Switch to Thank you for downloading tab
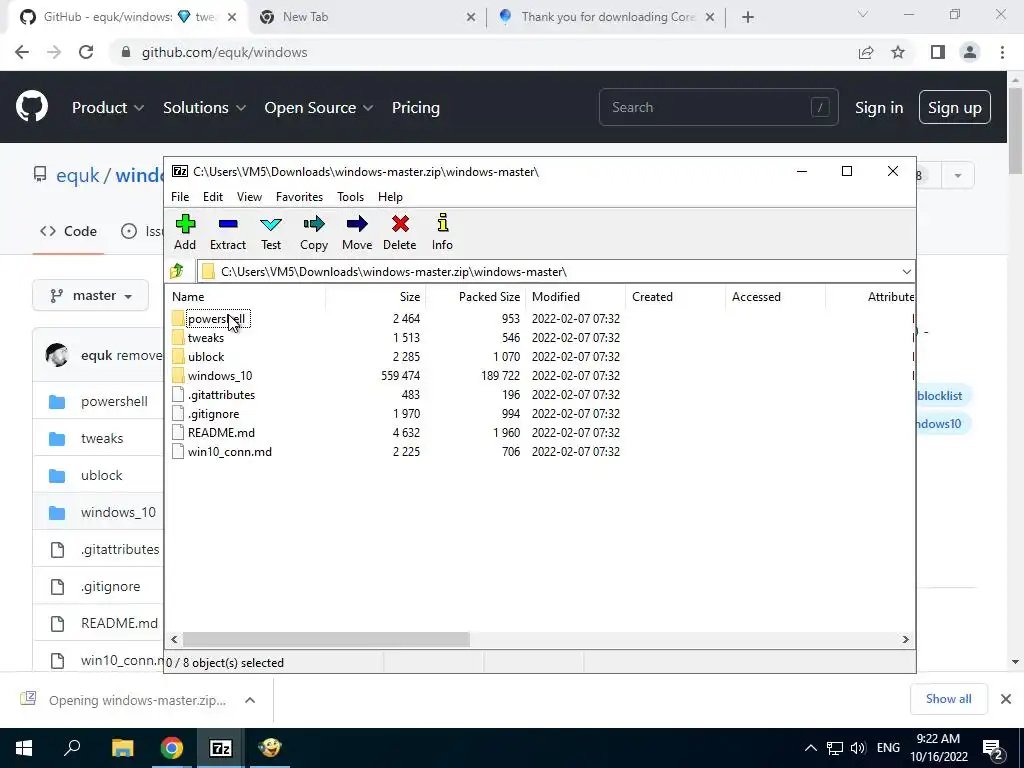1024x768 pixels. (x=606, y=17)
